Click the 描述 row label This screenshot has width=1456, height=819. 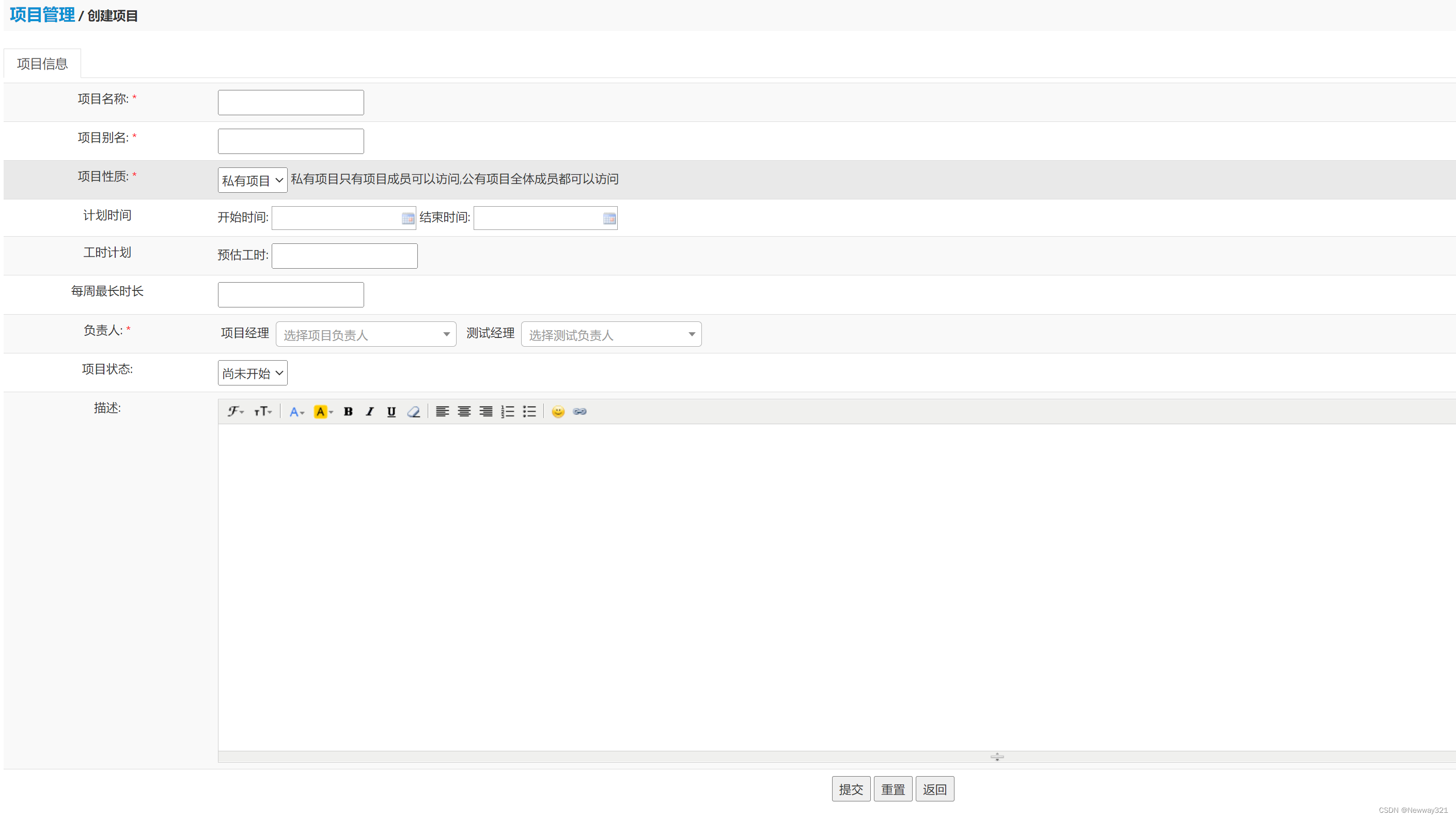(107, 408)
